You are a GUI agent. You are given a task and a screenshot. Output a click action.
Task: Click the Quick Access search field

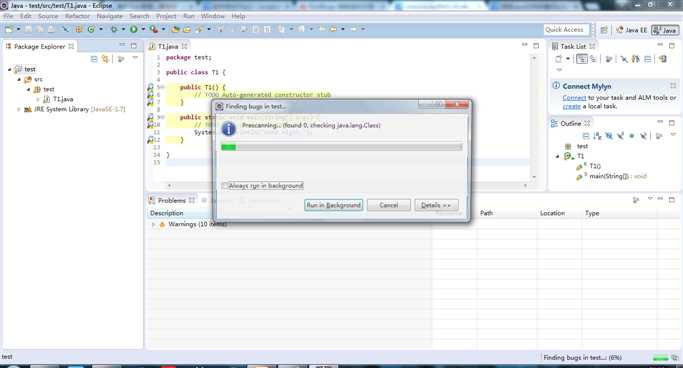coord(566,30)
